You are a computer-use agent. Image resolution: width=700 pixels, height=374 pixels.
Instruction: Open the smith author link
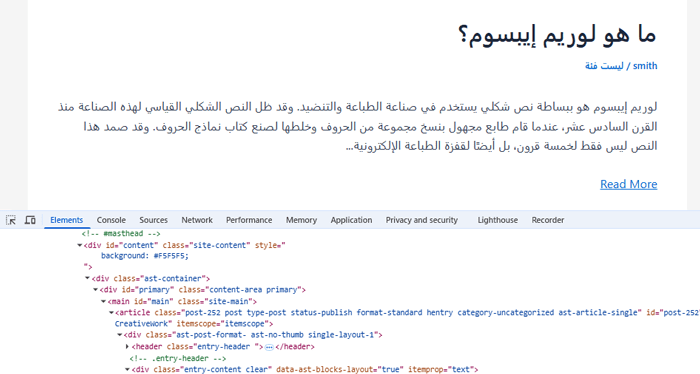coord(645,66)
